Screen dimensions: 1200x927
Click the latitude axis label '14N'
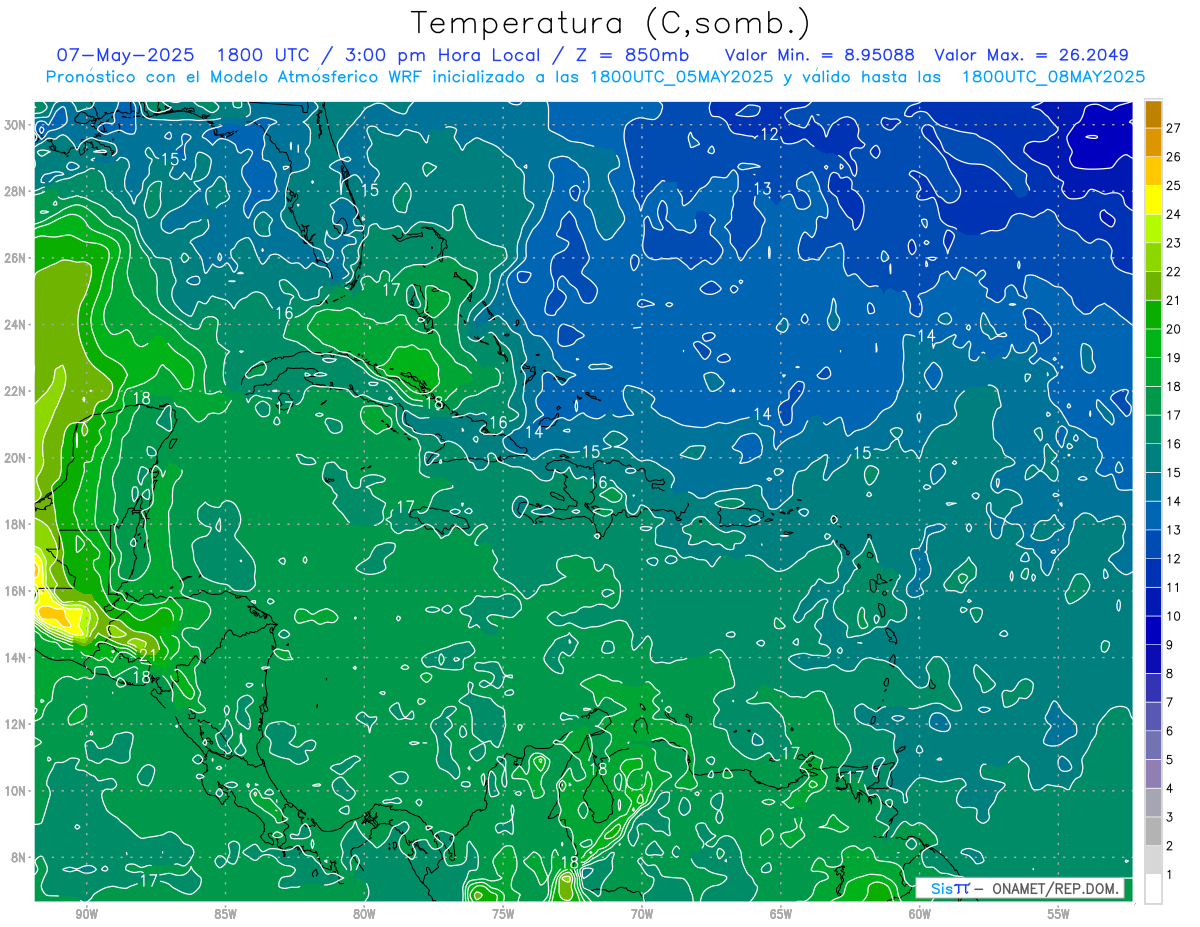coord(15,658)
